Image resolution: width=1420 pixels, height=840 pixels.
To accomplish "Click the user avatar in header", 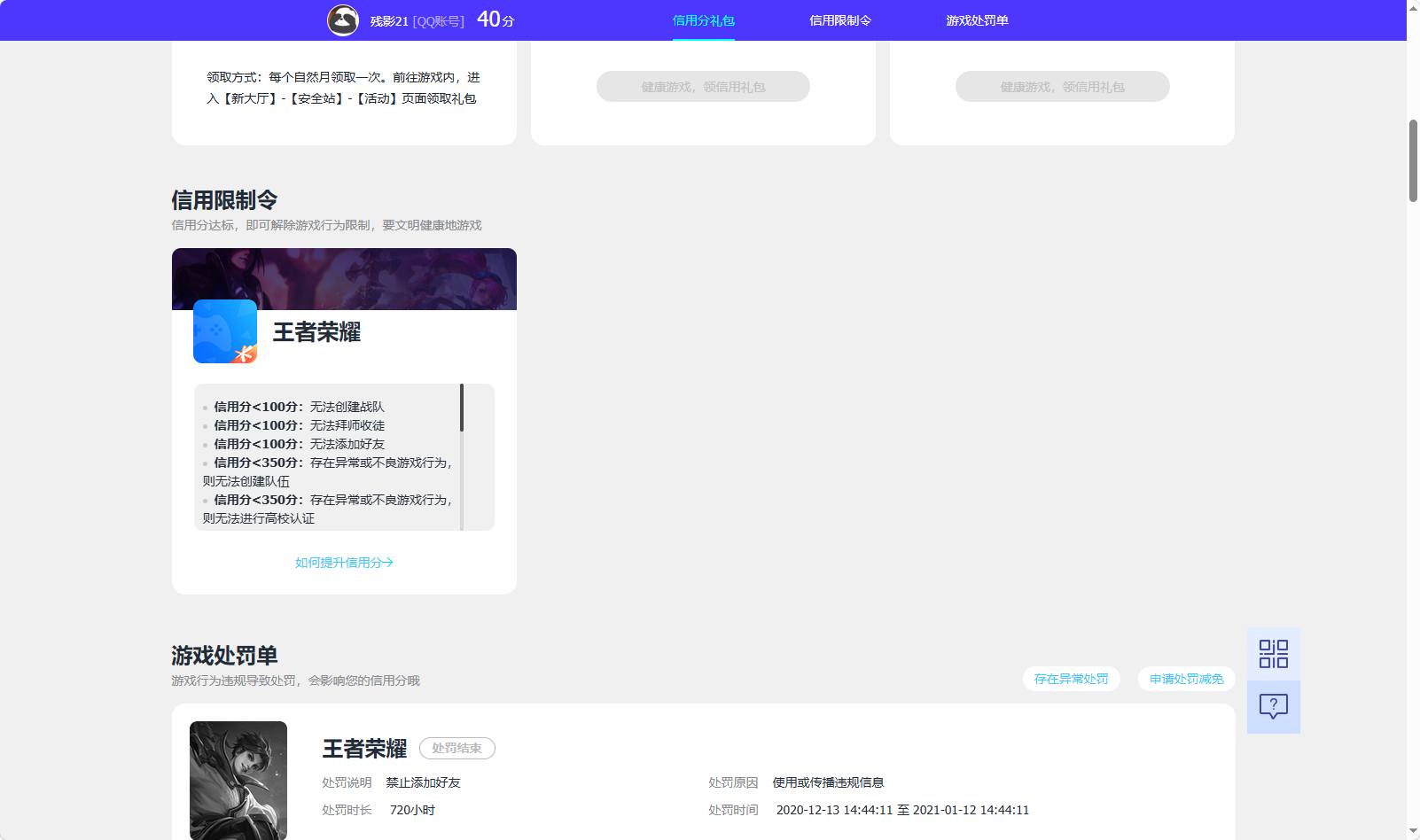I will (343, 19).
